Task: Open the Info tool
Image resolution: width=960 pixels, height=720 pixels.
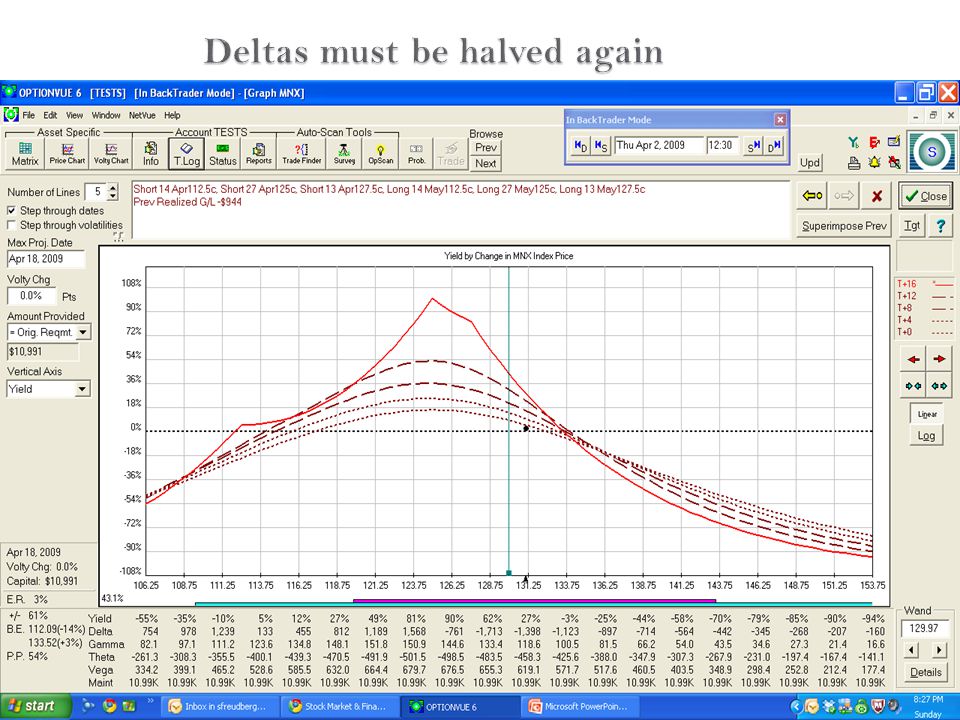Action: click(x=151, y=154)
